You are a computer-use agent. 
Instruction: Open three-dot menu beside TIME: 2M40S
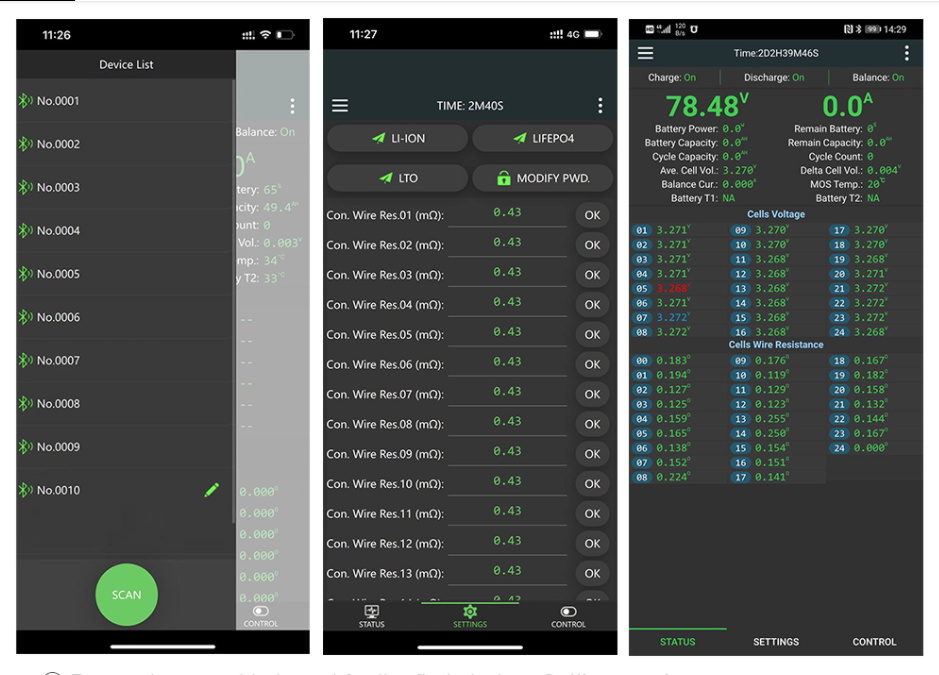(600, 106)
